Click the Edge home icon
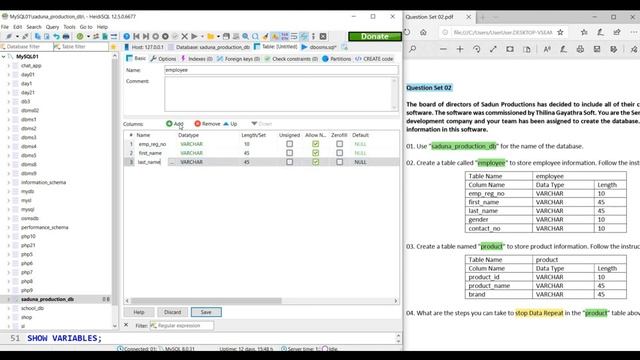This screenshot has width=640, height=360. pyautogui.click(x=423, y=32)
